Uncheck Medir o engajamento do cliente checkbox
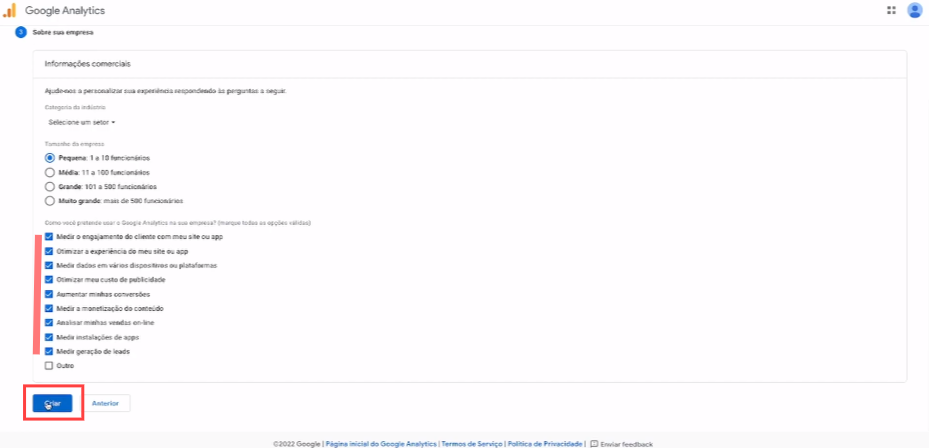Screen dimensions: 929x448 point(49,237)
